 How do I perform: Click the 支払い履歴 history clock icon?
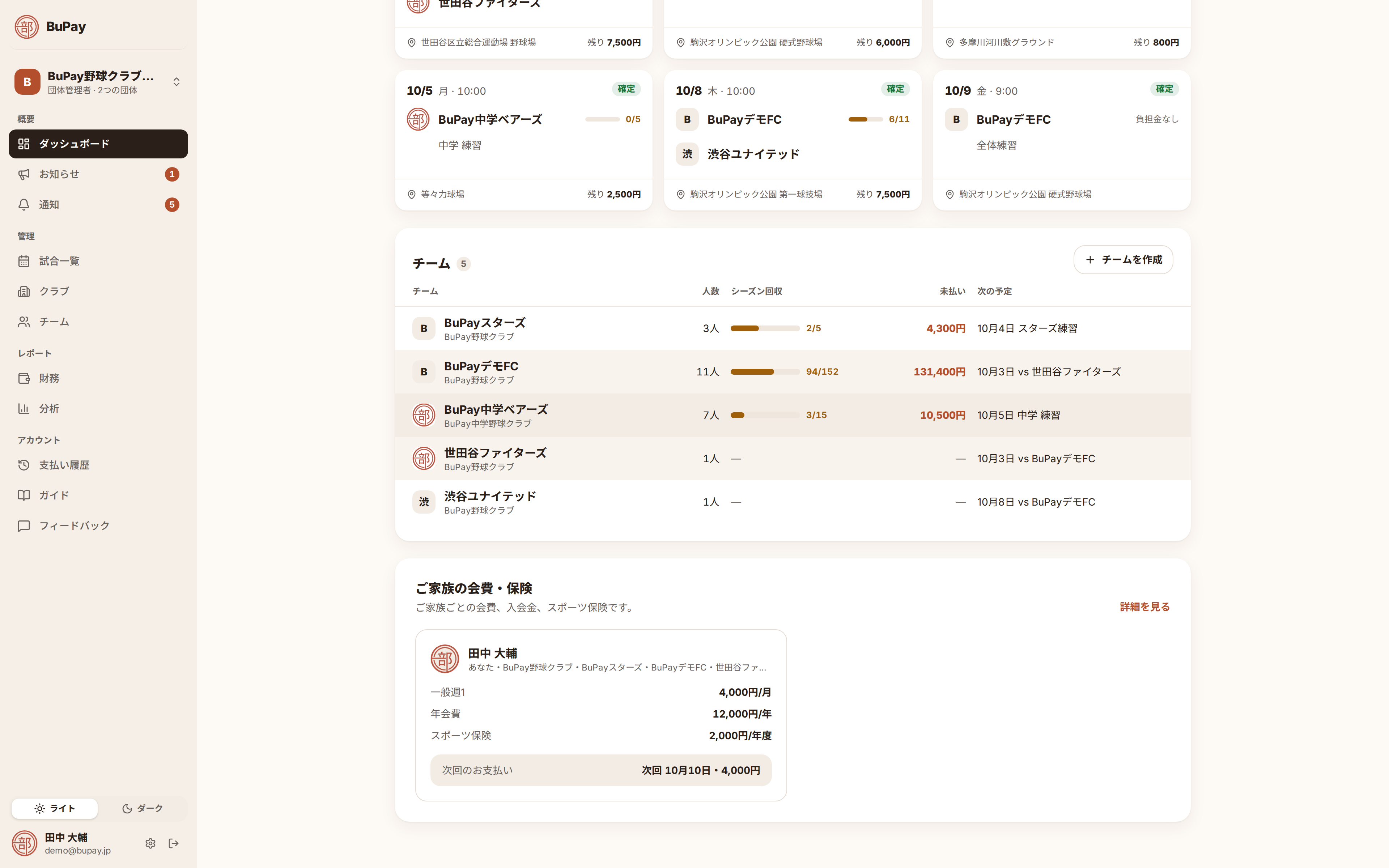[24, 464]
